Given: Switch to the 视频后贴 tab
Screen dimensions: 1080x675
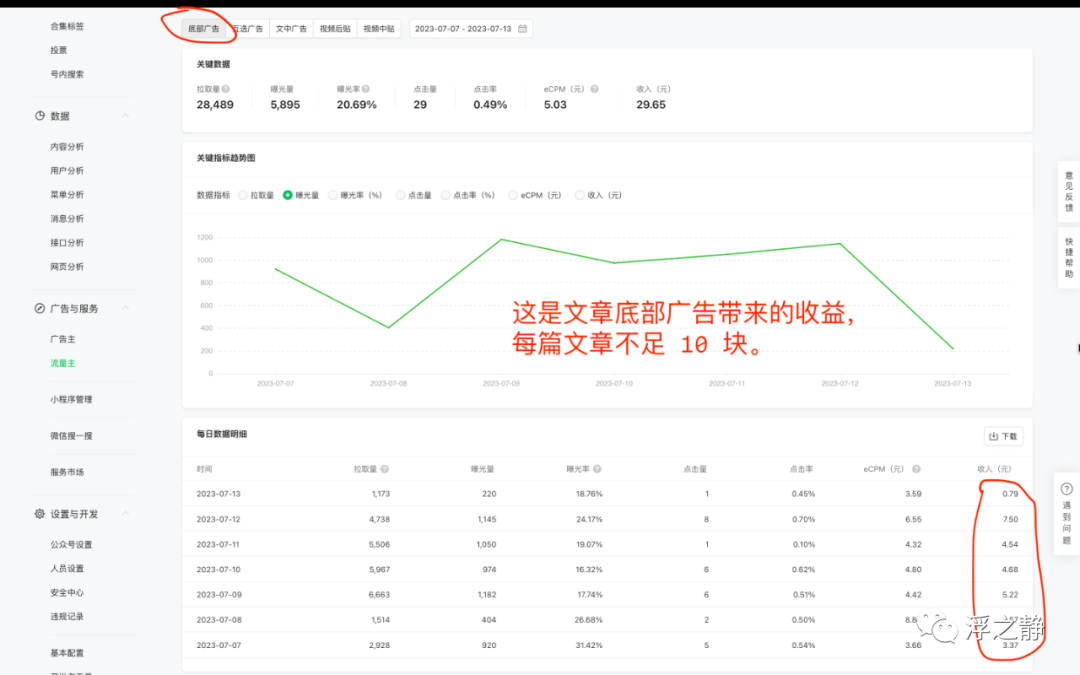Looking at the screenshot, I should 335,29.
